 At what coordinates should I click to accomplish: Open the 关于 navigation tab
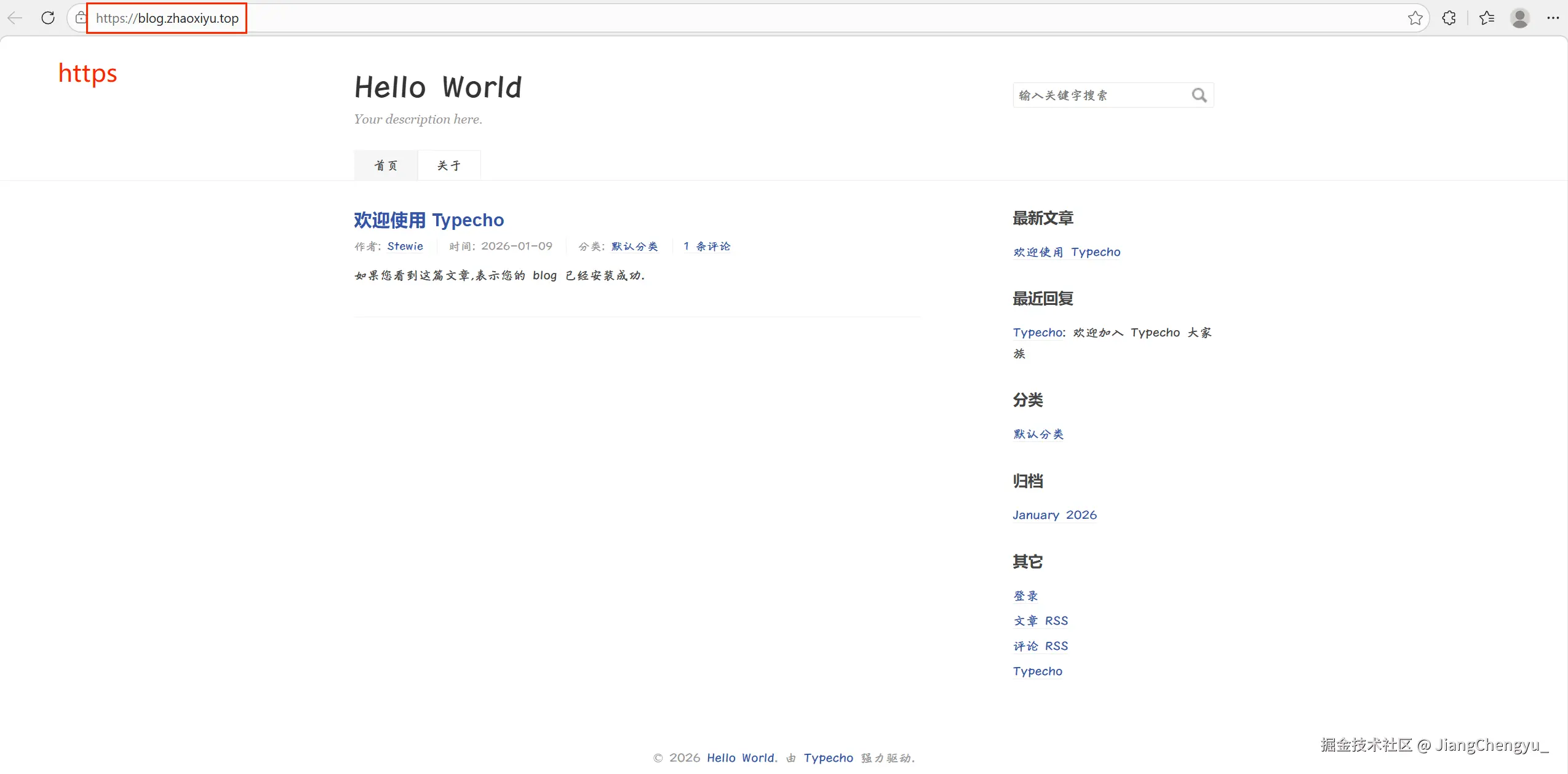point(449,165)
